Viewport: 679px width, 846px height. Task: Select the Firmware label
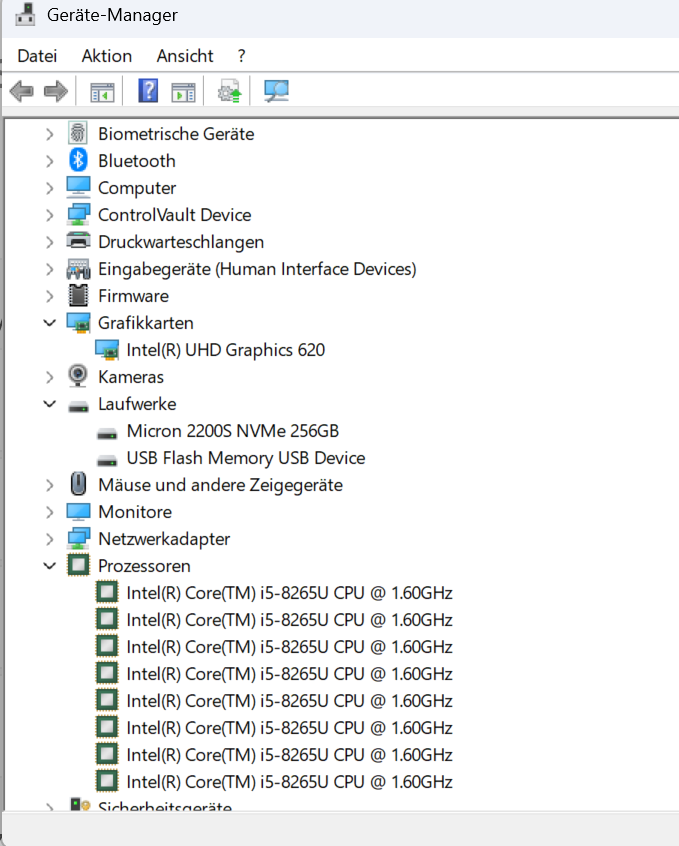pos(133,296)
